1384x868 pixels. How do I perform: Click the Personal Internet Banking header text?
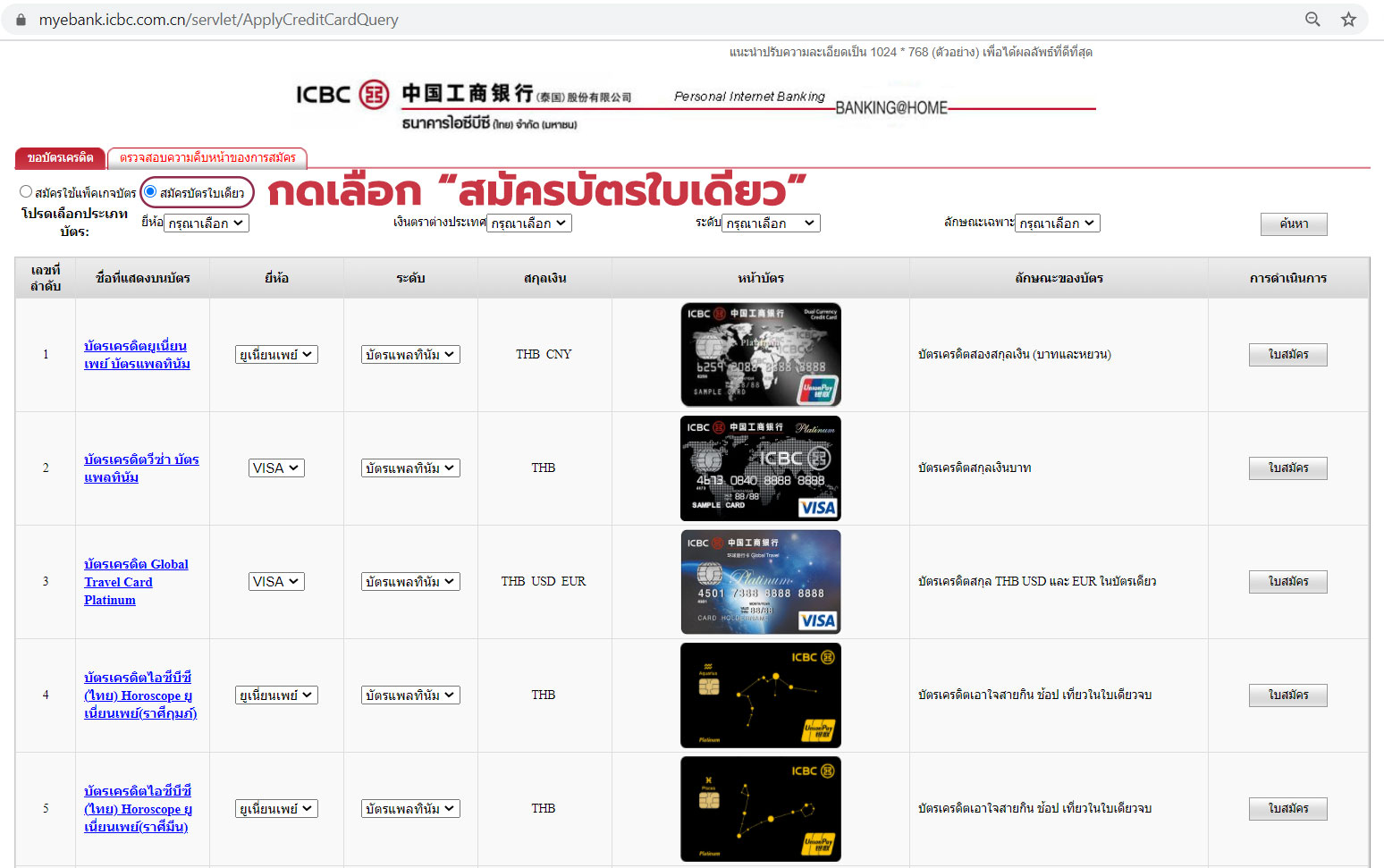pos(749,96)
